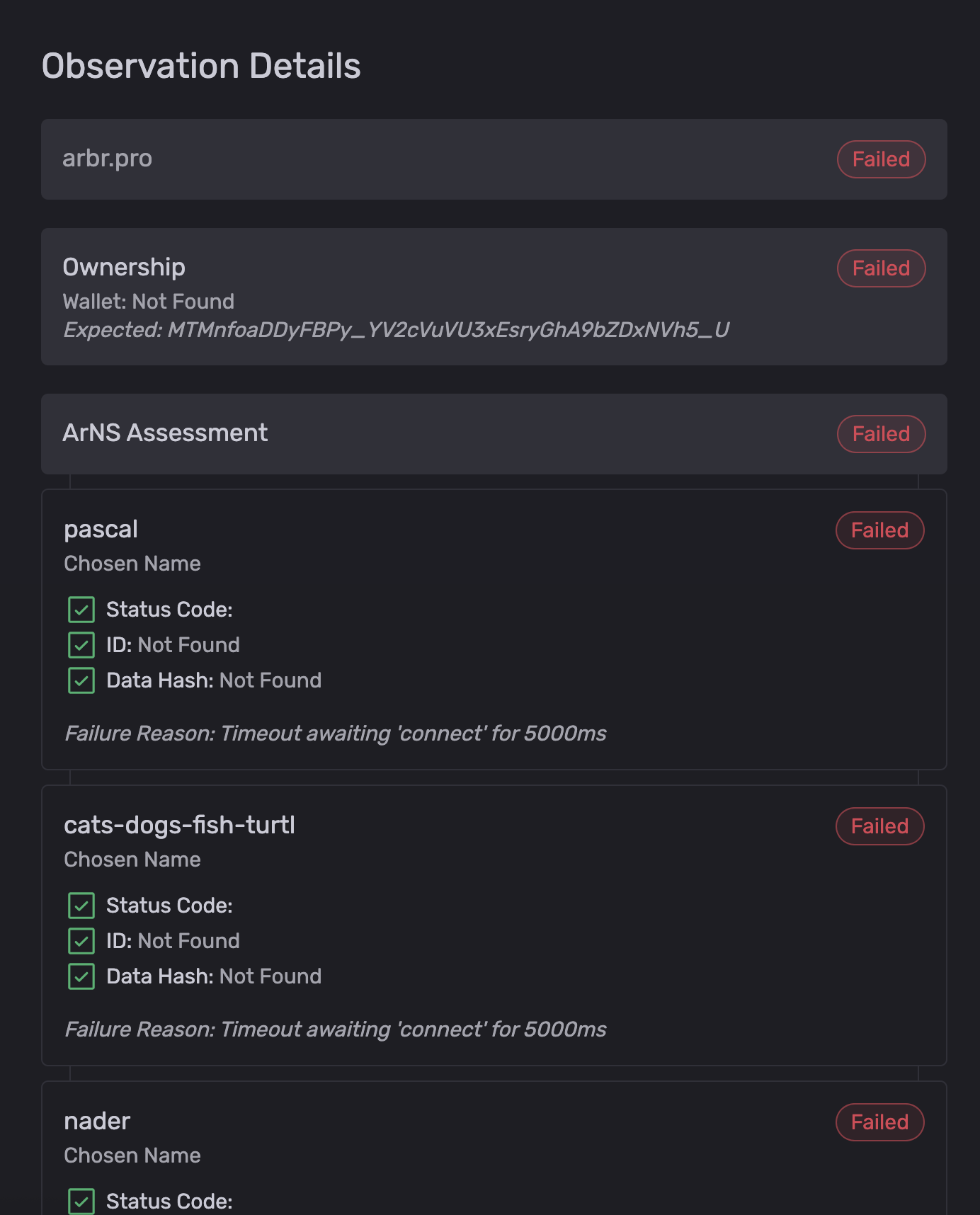Click the Data Hash check icon under pascal
The image size is (980, 1215).
(x=81, y=680)
